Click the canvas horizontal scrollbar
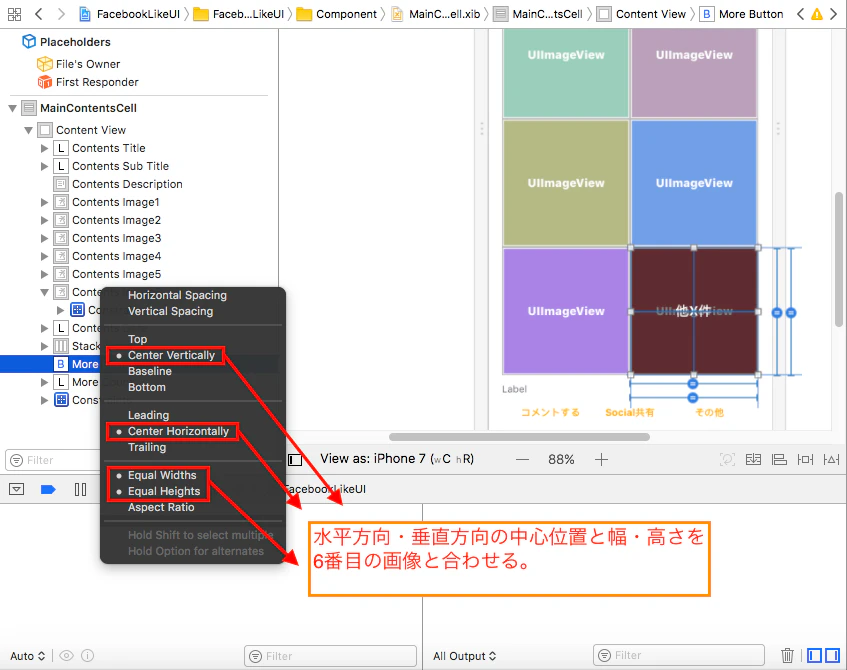847x670 pixels. (x=519, y=437)
